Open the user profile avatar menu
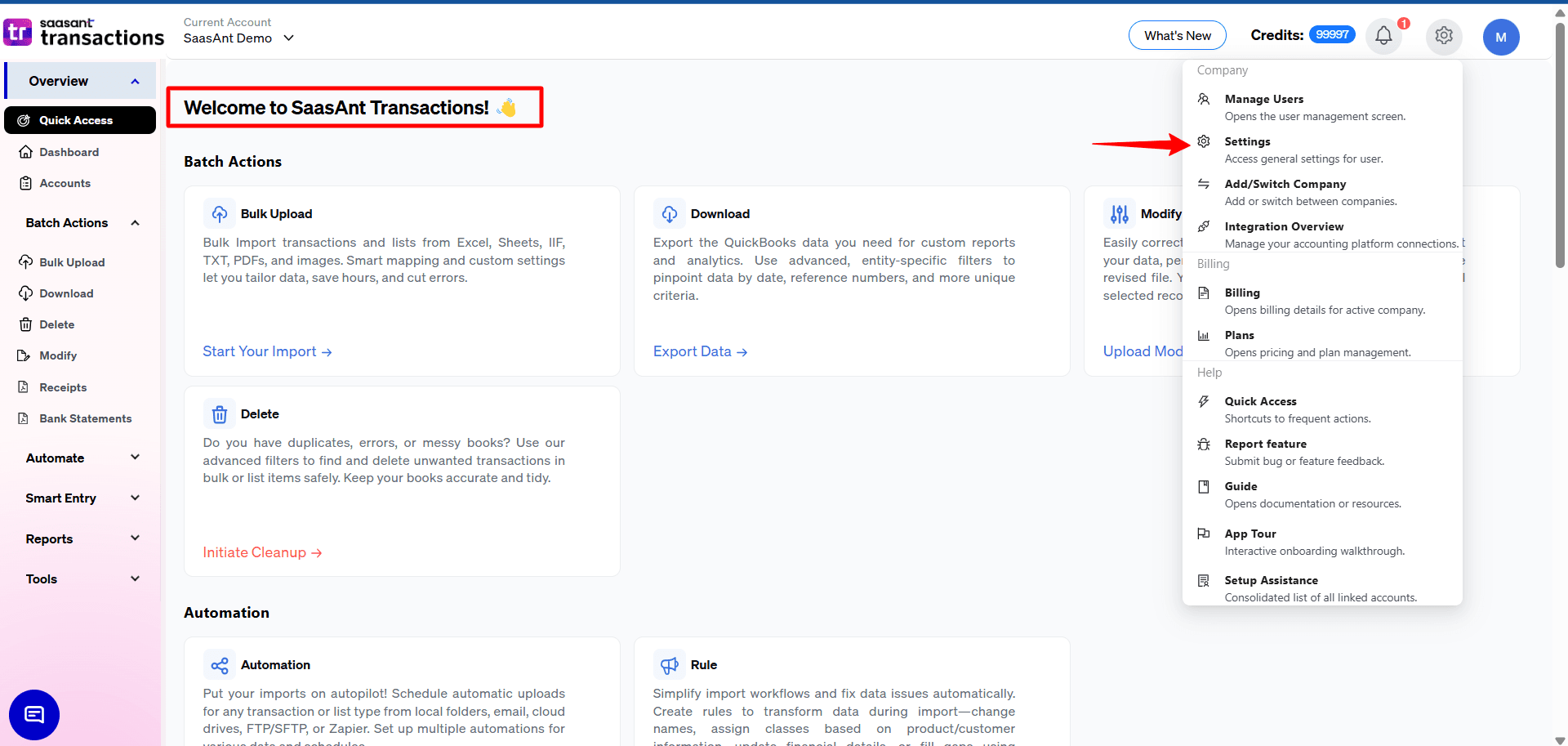Screen dimensions: 1568x746 point(1501,37)
